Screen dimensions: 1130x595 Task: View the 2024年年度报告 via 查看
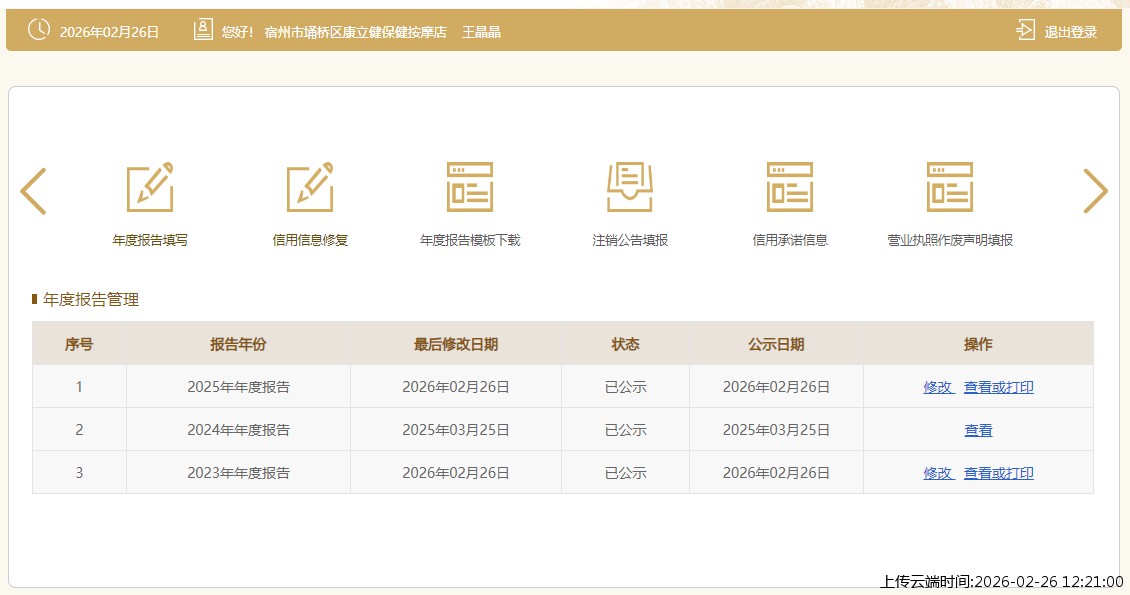pos(978,430)
